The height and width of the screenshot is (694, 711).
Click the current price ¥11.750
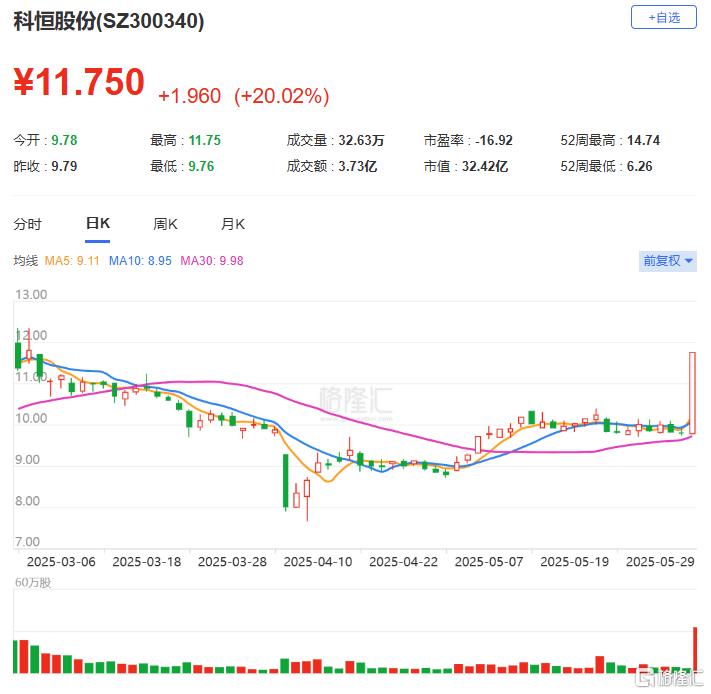click(x=79, y=82)
